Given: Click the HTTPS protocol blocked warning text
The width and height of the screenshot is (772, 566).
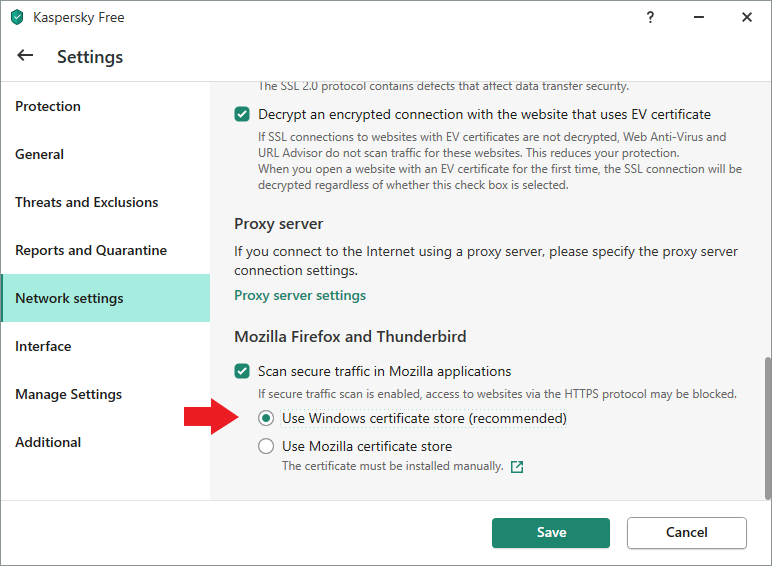Looking at the screenshot, I should [497, 394].
